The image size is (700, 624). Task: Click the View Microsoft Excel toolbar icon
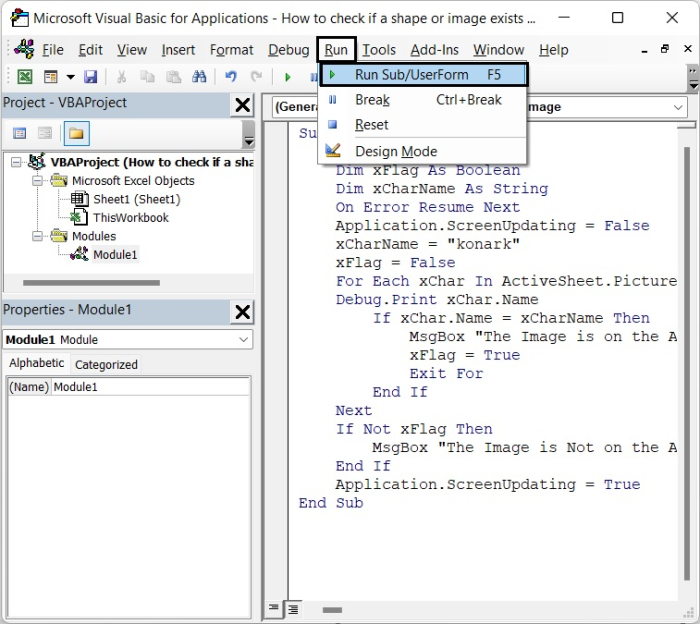click(24, 77)
